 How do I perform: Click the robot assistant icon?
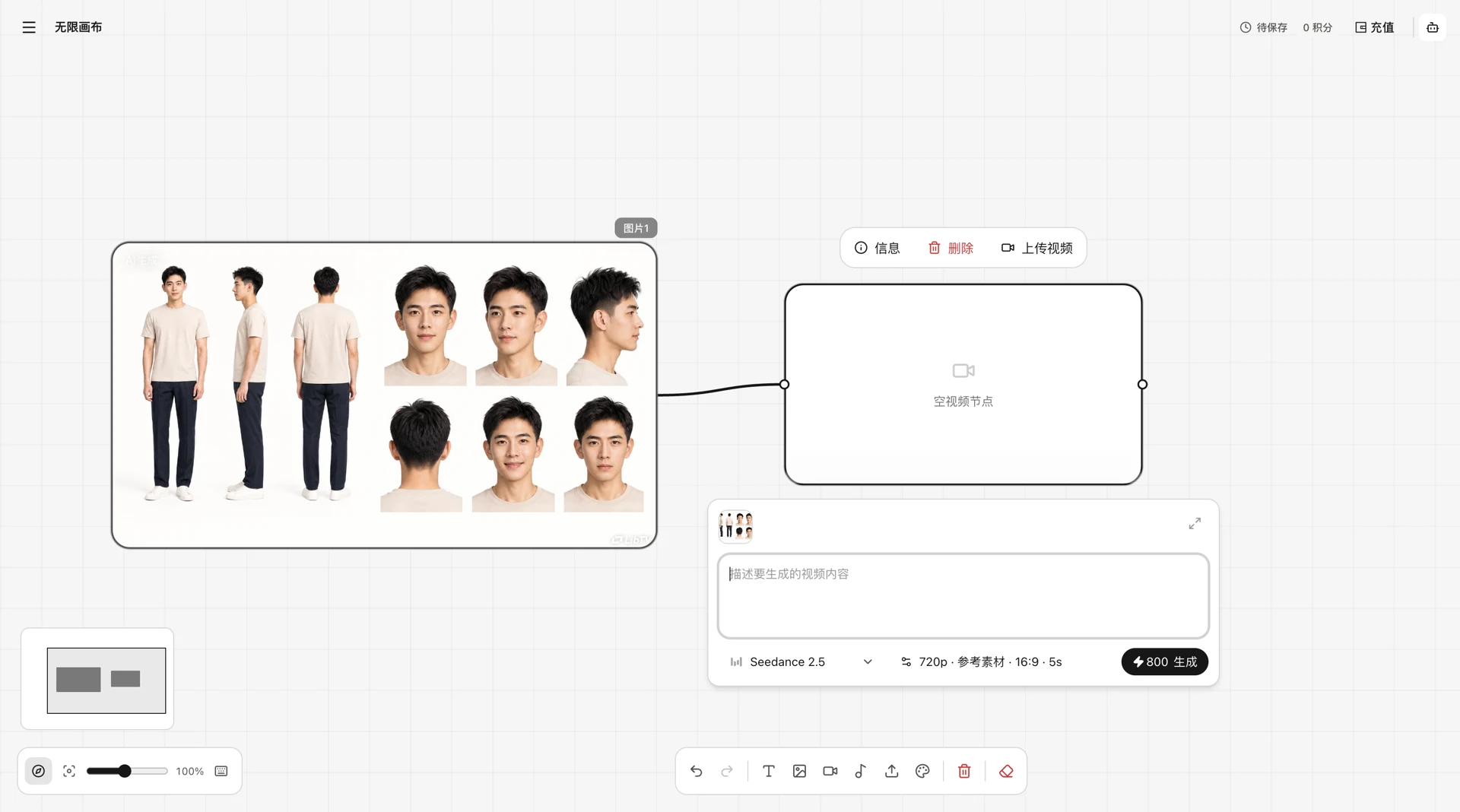[1433, 27]
